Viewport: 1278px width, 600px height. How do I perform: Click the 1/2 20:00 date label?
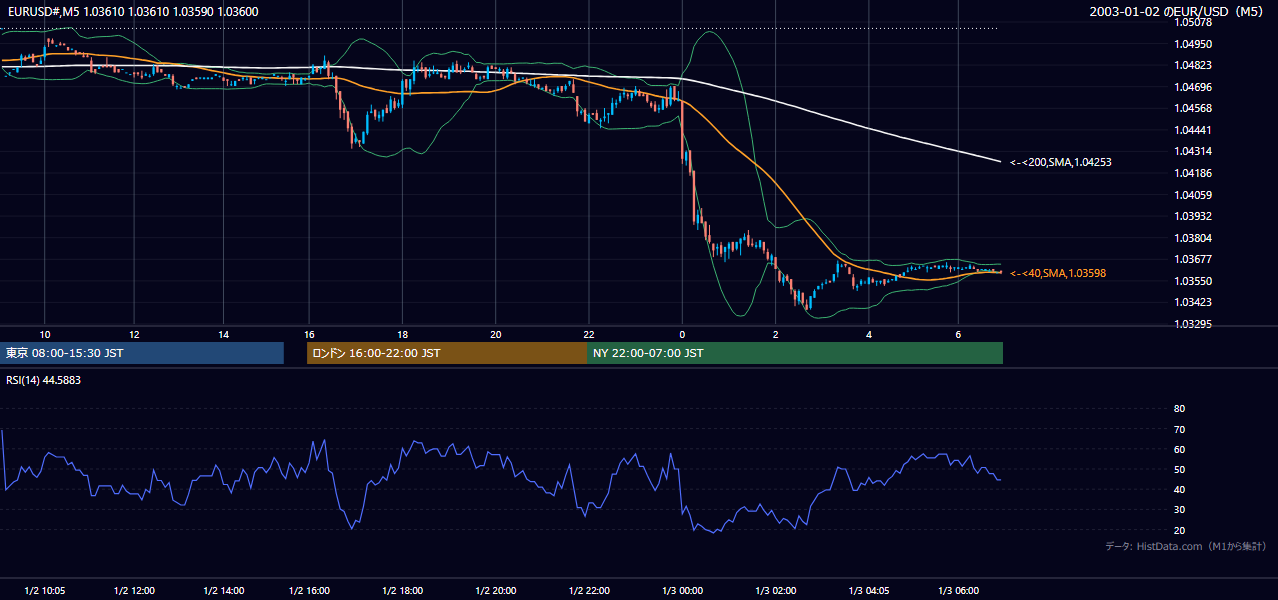(x=495, y=590)
